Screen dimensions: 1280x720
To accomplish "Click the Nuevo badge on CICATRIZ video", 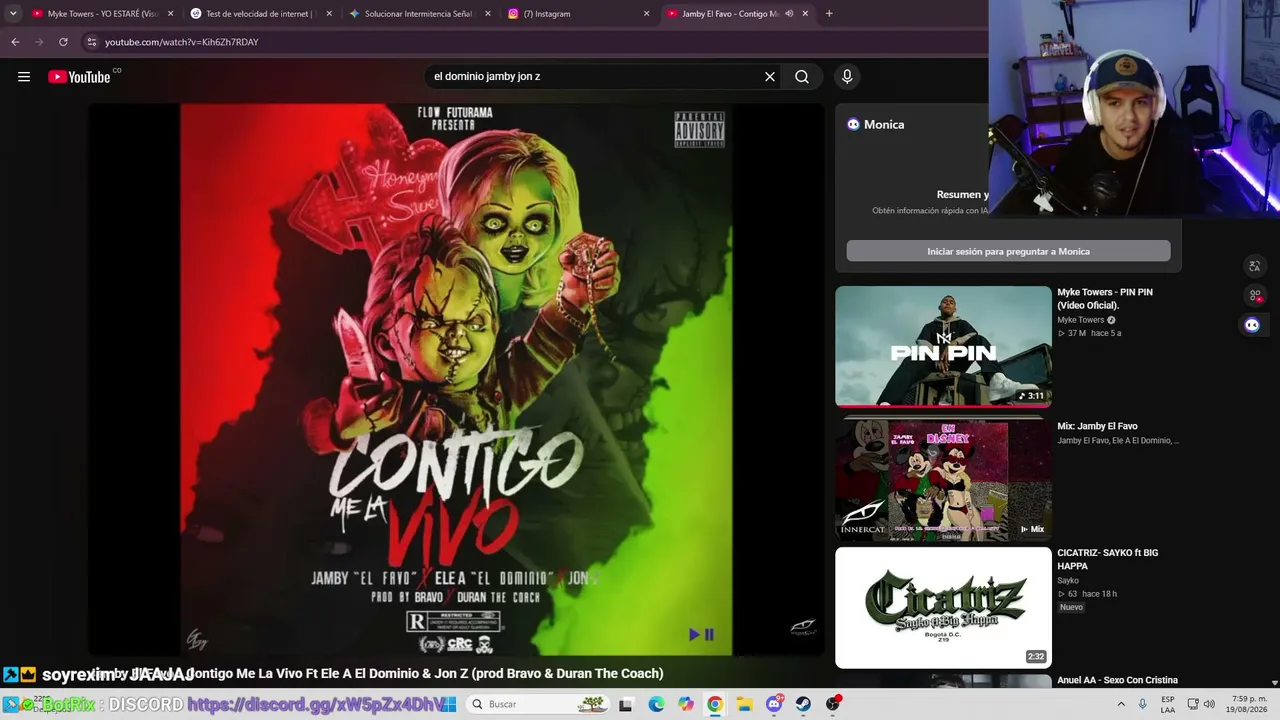I will 1071,607.
